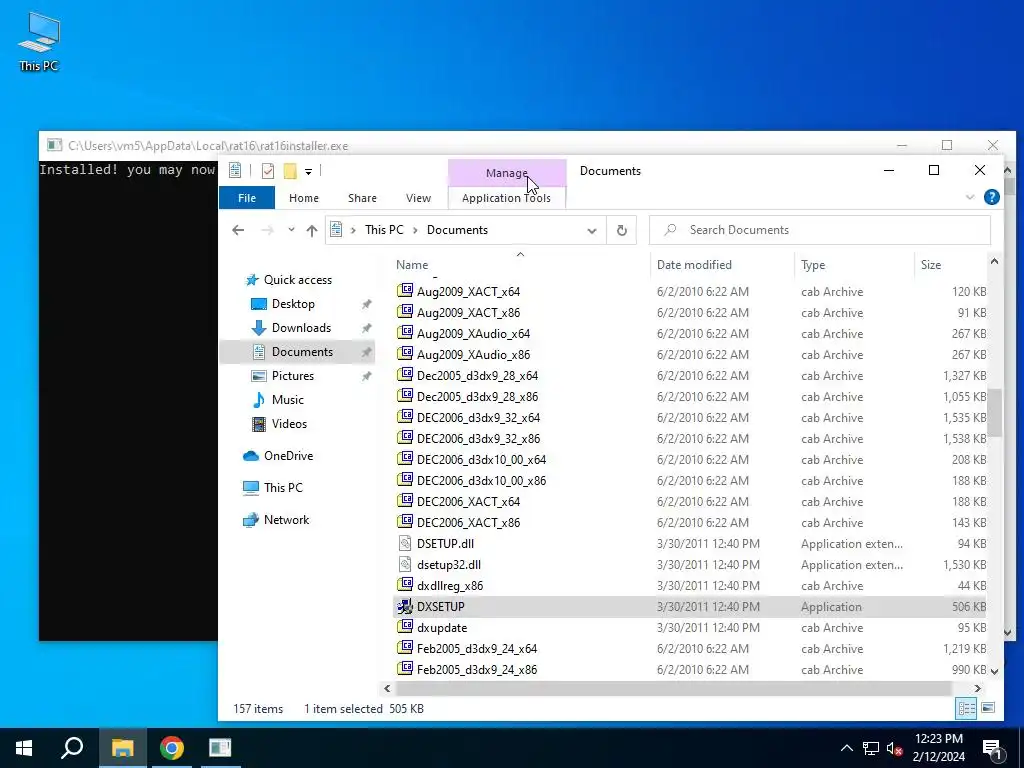Click the muted volume tray icon
This screenshot has width=1024, height=768.
tap(895, 748)
